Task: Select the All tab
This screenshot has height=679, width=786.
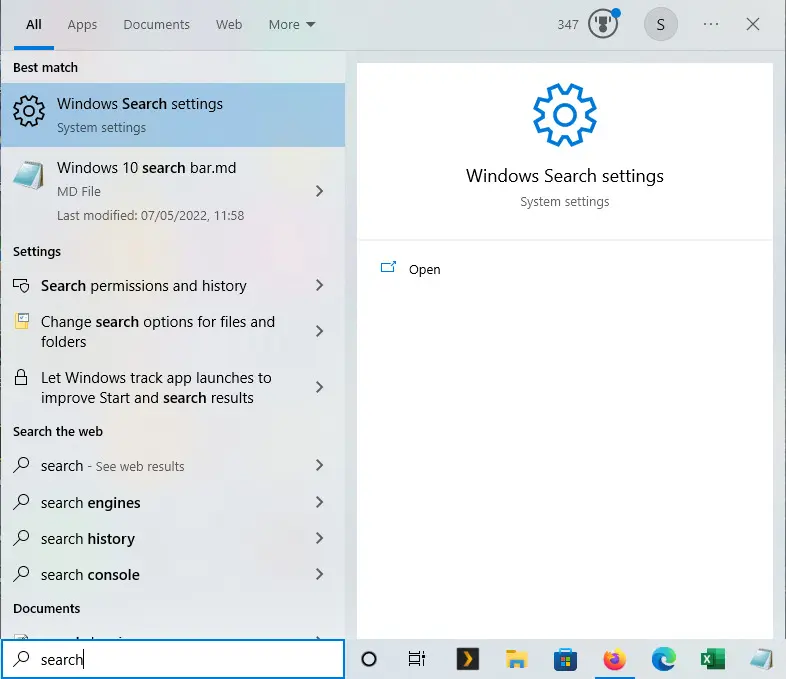Action: point(34,25)
